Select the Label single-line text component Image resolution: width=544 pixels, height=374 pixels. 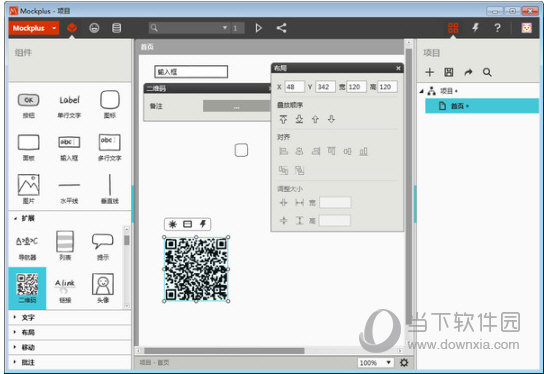(x=69, y=105)
